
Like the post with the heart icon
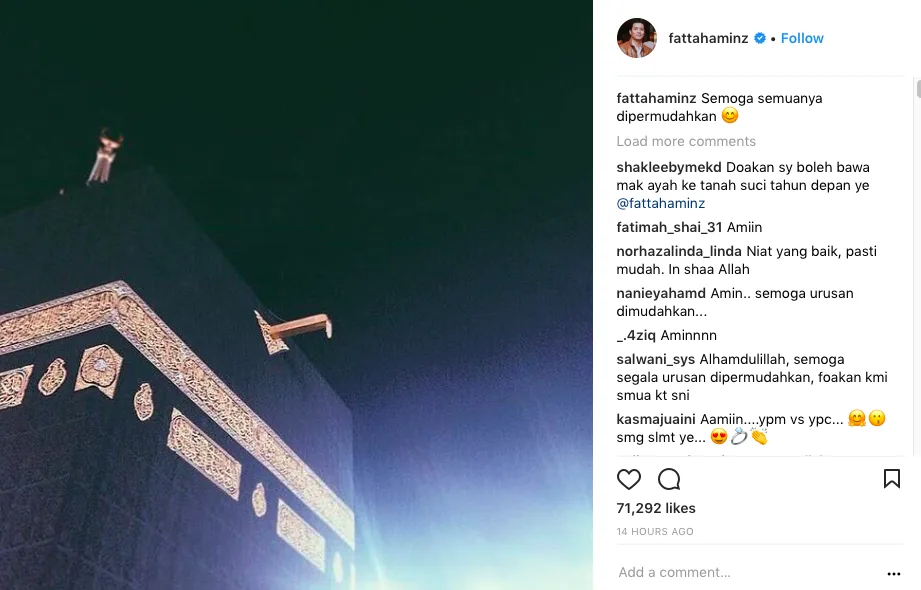pos(628,480)
